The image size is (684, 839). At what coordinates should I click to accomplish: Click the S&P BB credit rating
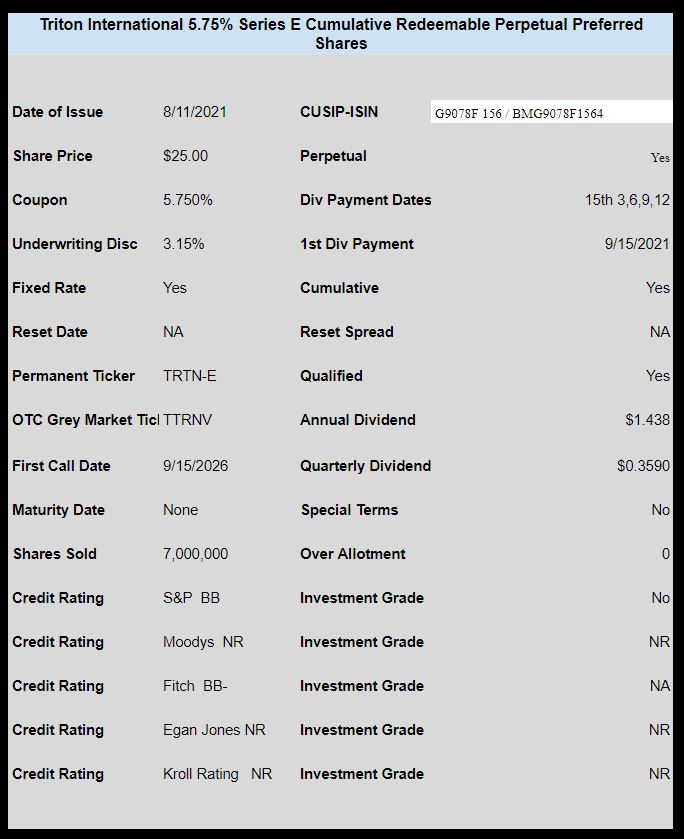[x=191, y=598]
